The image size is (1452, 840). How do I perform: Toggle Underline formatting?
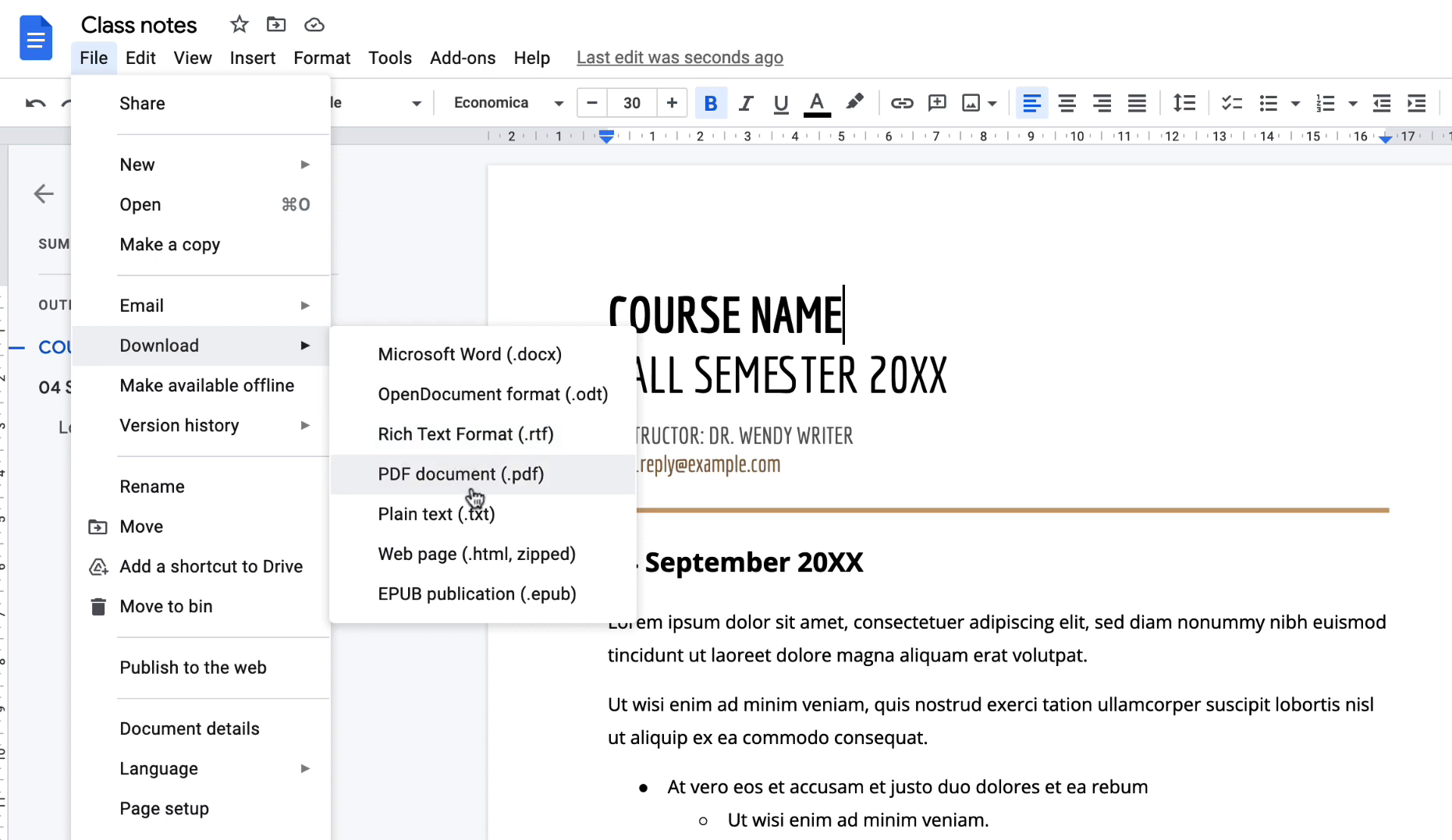point(781,103)
